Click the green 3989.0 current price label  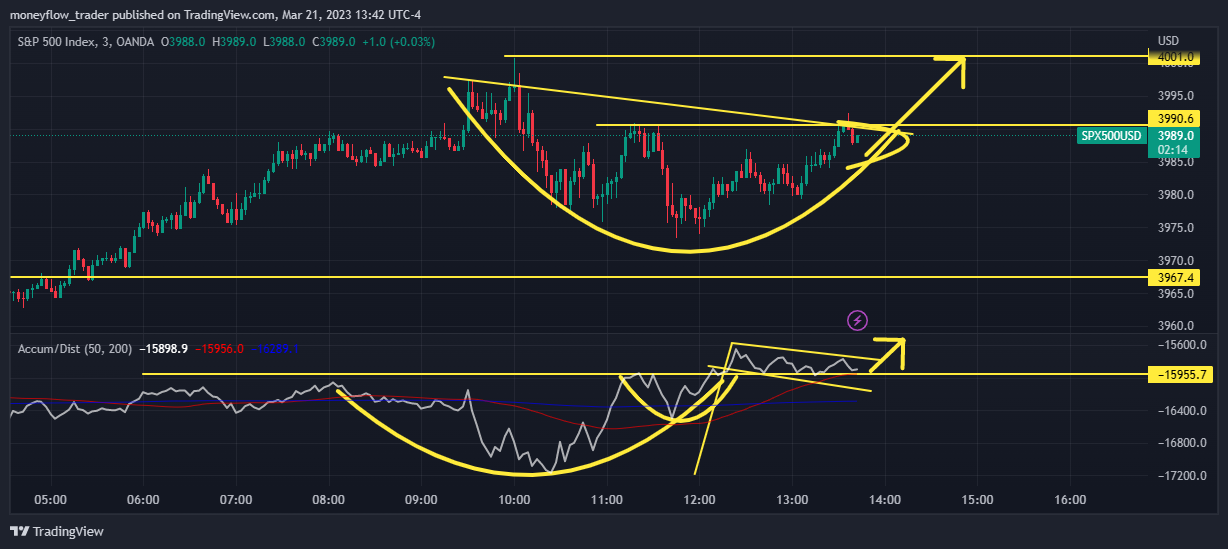(1174, 135)
